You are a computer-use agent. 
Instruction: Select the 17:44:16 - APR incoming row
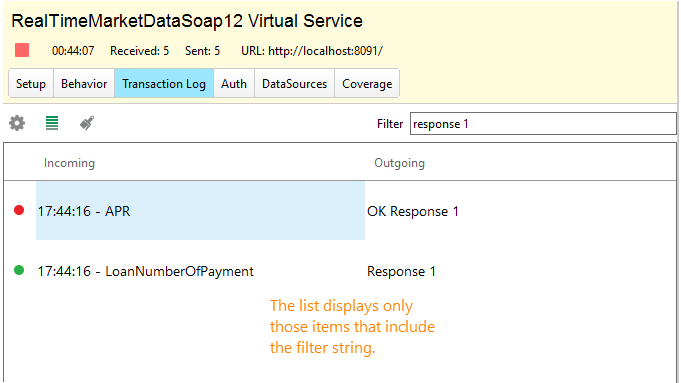(x=200, y=211)
